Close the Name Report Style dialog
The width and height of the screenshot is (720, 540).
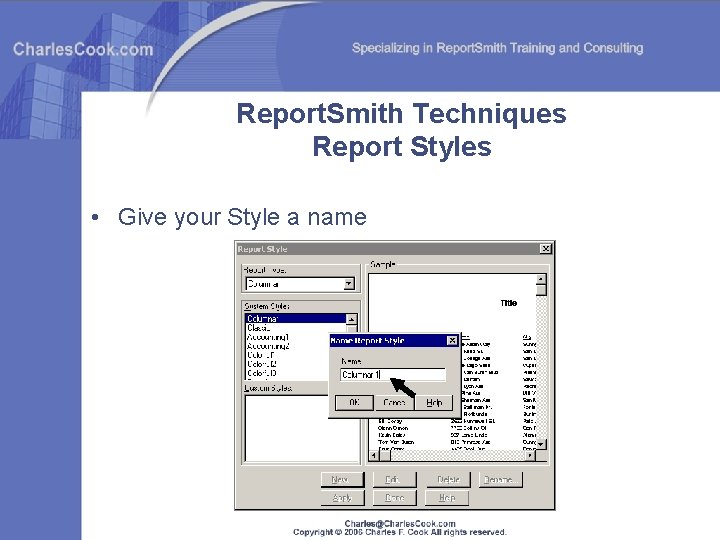(452, 340)
